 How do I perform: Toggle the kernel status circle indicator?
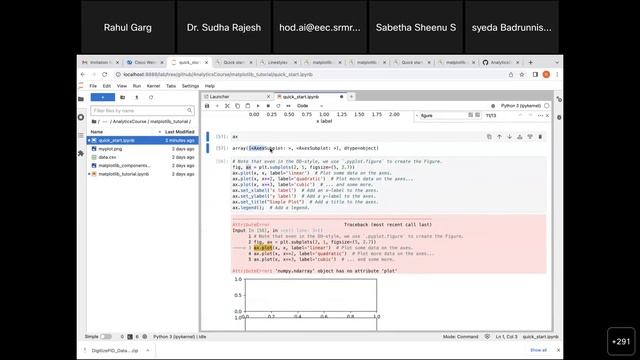547,106
